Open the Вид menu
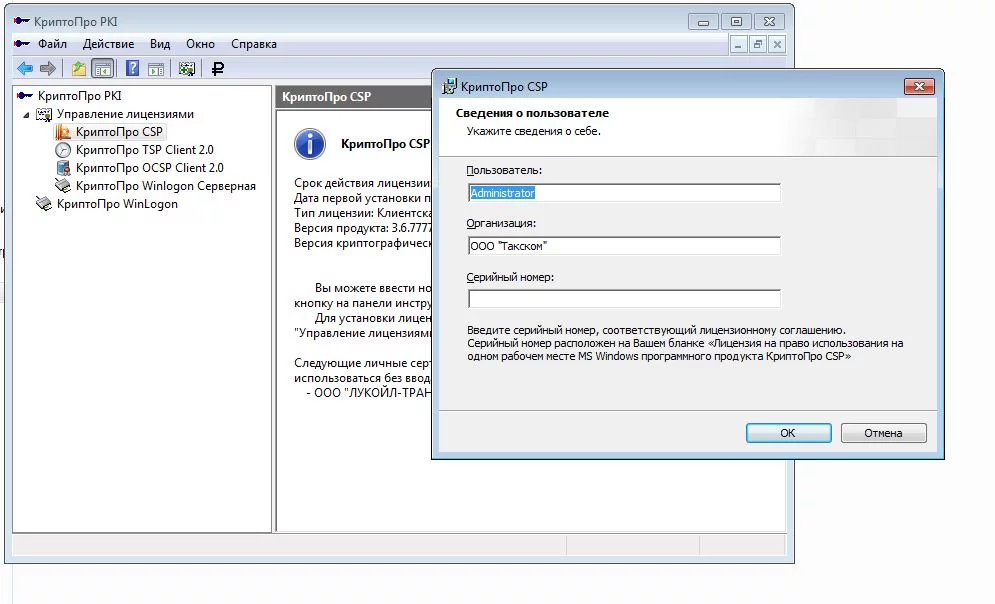995x604 pixels. [160, 44]
